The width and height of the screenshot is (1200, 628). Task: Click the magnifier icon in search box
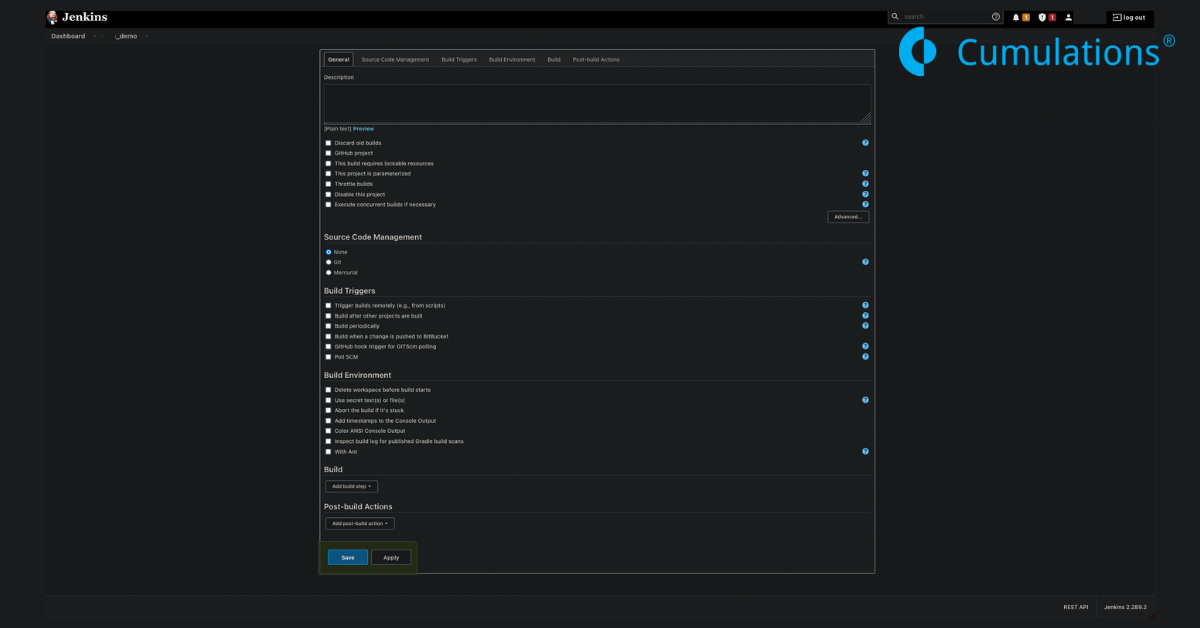pos(895,17)
